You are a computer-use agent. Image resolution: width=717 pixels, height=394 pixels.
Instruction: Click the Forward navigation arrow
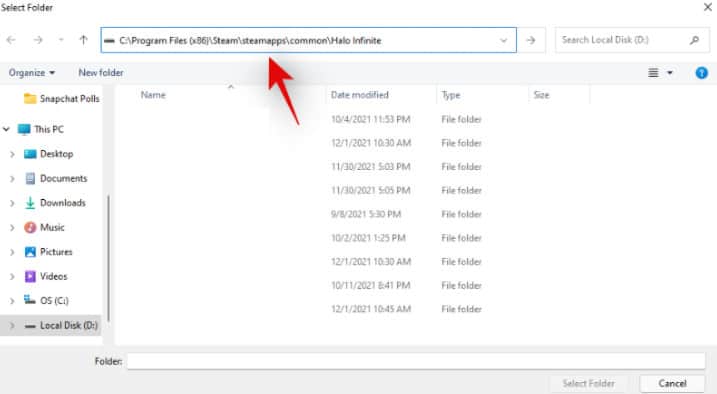click(x=38, y=40)
